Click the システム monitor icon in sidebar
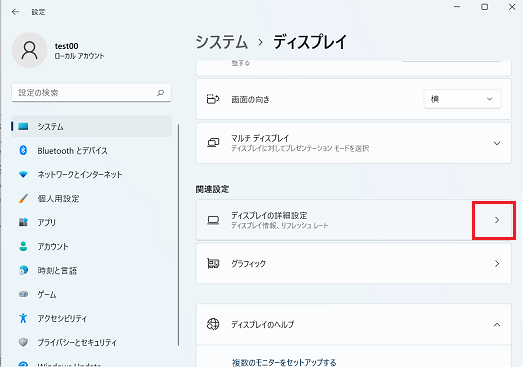Viewport: 523px width, 367px height. click(x=23, y=126)
